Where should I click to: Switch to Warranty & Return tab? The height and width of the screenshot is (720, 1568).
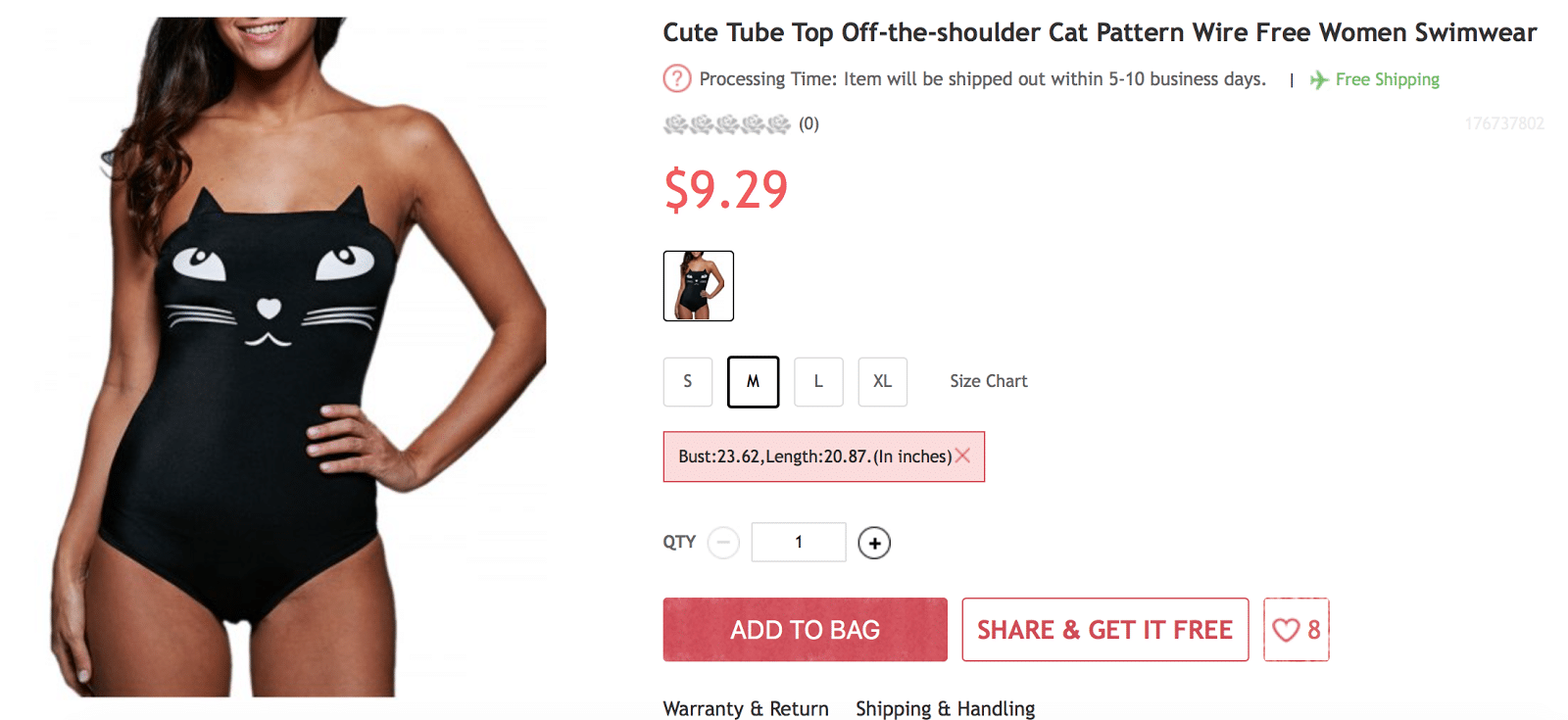[745, 708]
